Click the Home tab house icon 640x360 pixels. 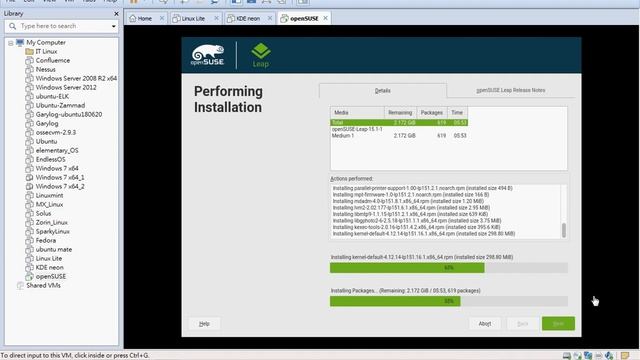(133, 18)
